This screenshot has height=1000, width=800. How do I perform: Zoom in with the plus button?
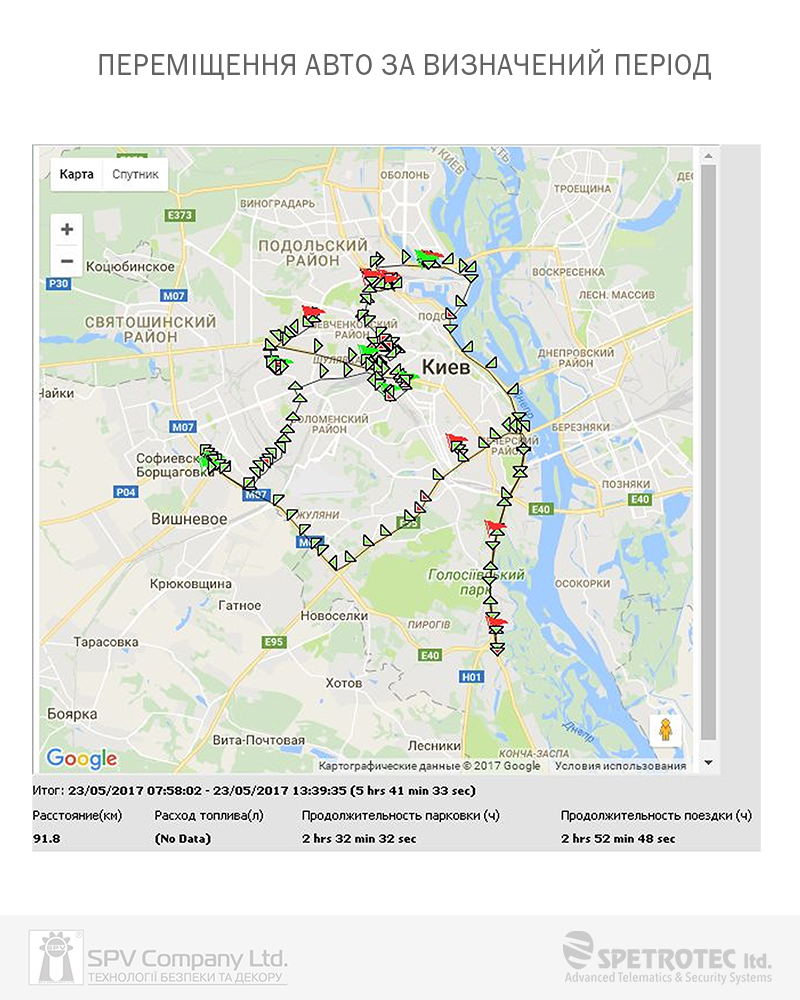[x=67, y=229]
